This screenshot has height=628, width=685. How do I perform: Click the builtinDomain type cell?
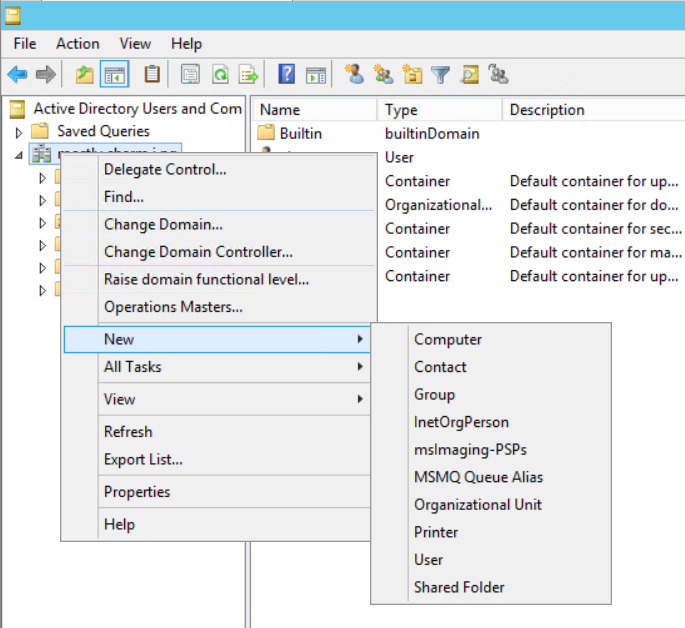(x=432, y=134)
